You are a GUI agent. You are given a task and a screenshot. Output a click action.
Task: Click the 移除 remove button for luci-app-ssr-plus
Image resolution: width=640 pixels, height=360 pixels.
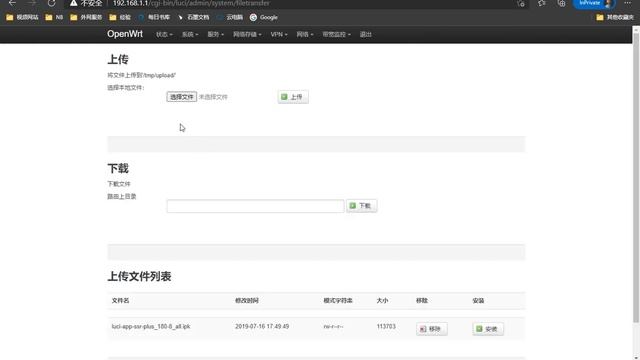(x=432, y=329)
